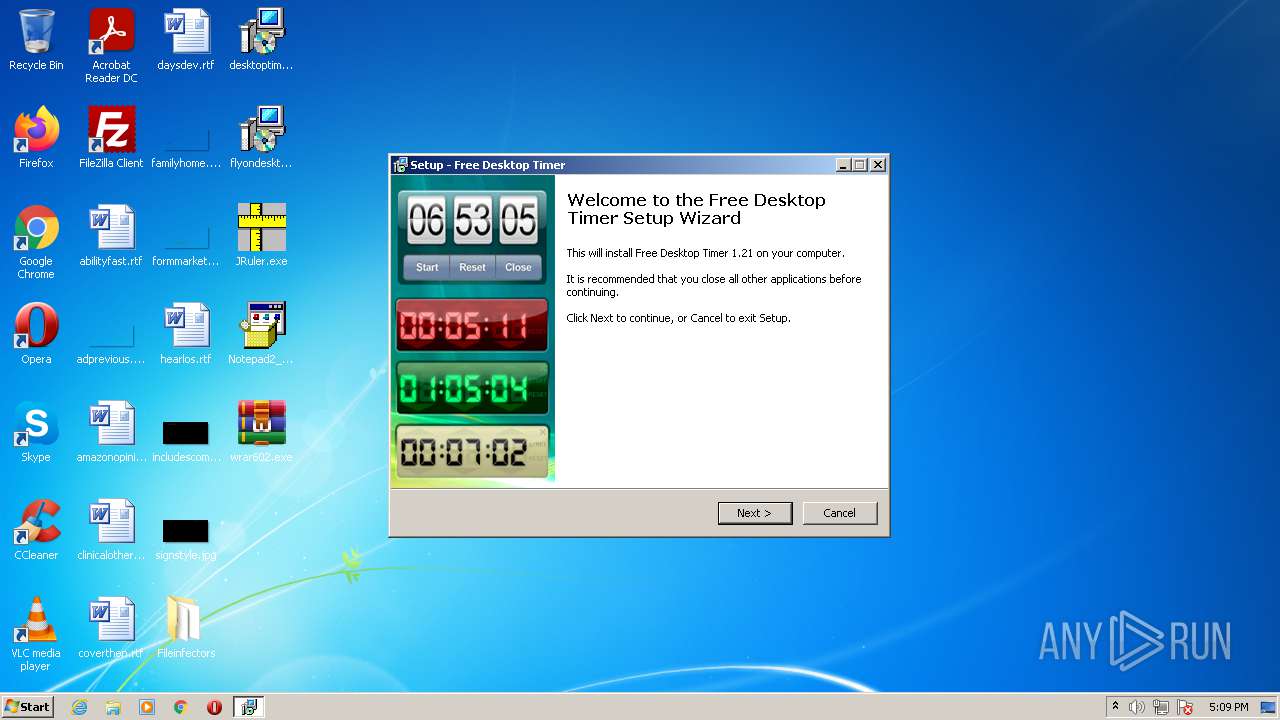Click the 5:09 PM taskbar clock
The image size is (1280, 720).
pyautogui.click(x=1229, y=707)
